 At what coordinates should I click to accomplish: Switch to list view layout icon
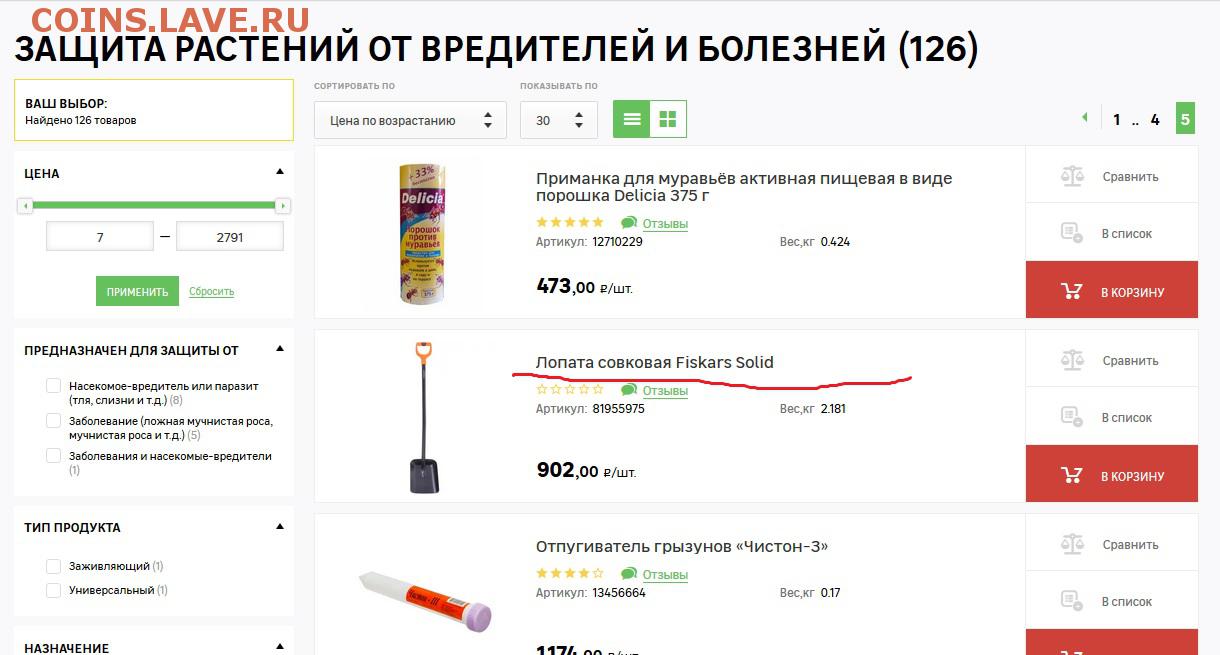click(632, 120)
